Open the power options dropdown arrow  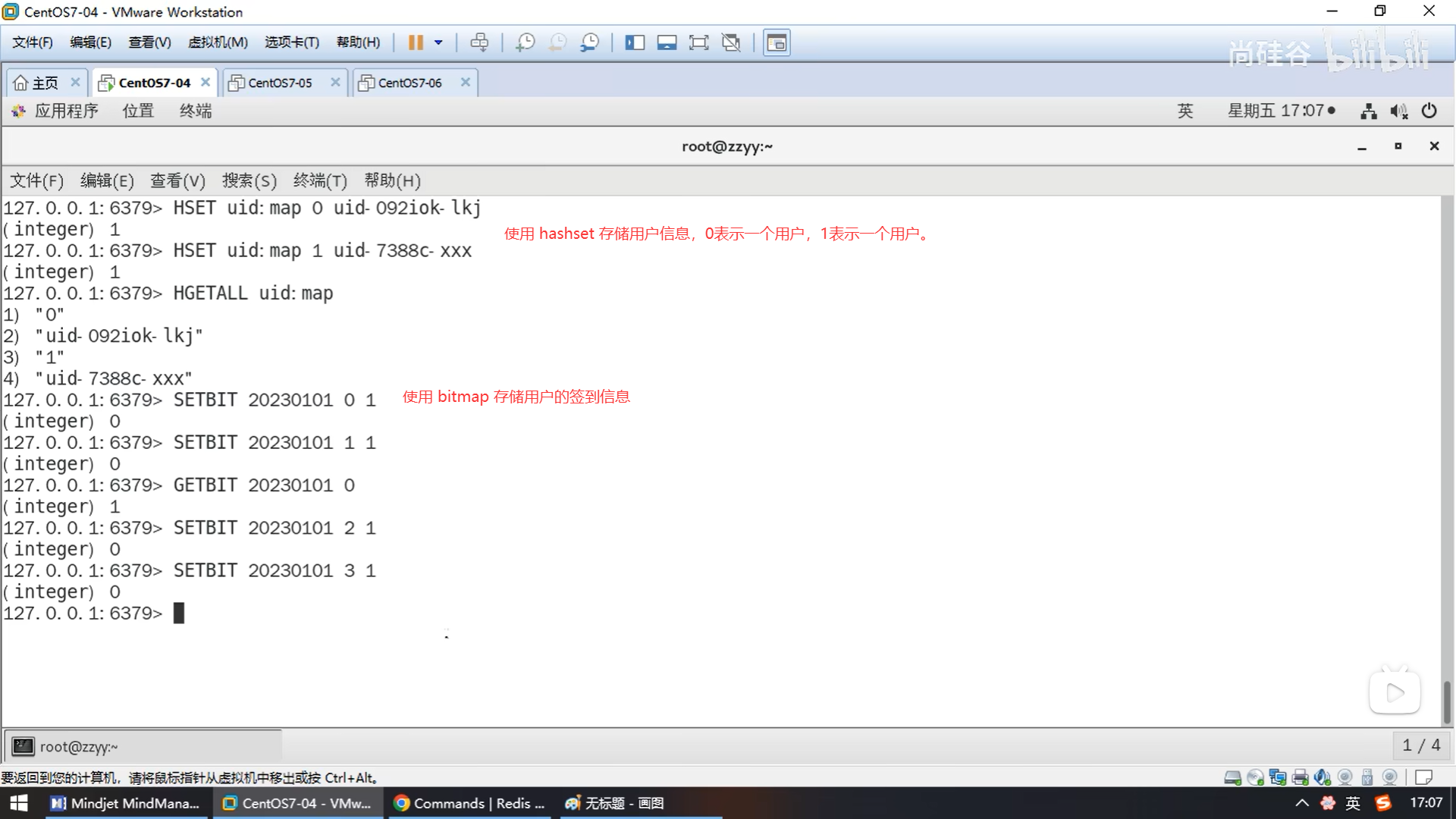[x=438, y=42]
